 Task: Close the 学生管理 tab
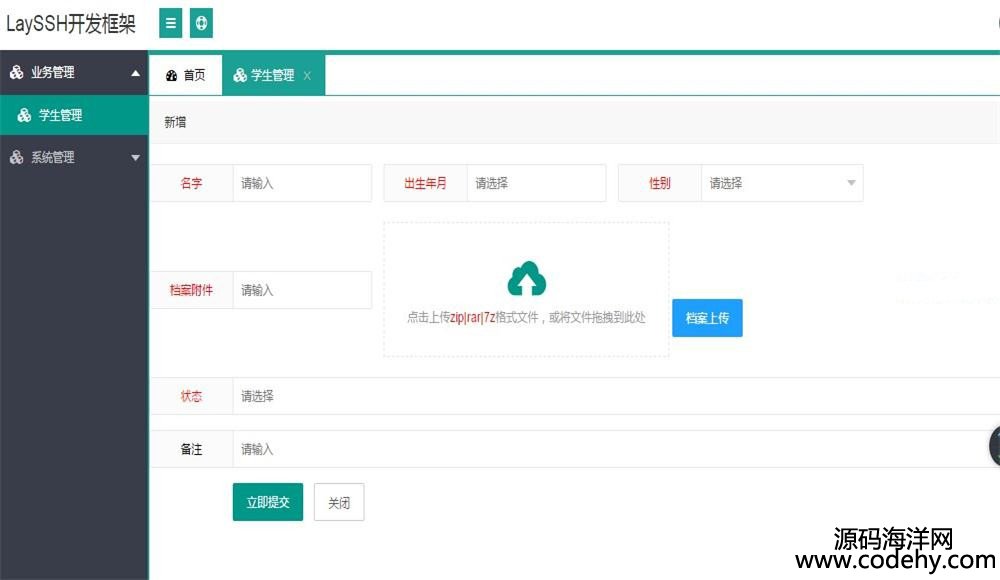(x=307, y=75)
